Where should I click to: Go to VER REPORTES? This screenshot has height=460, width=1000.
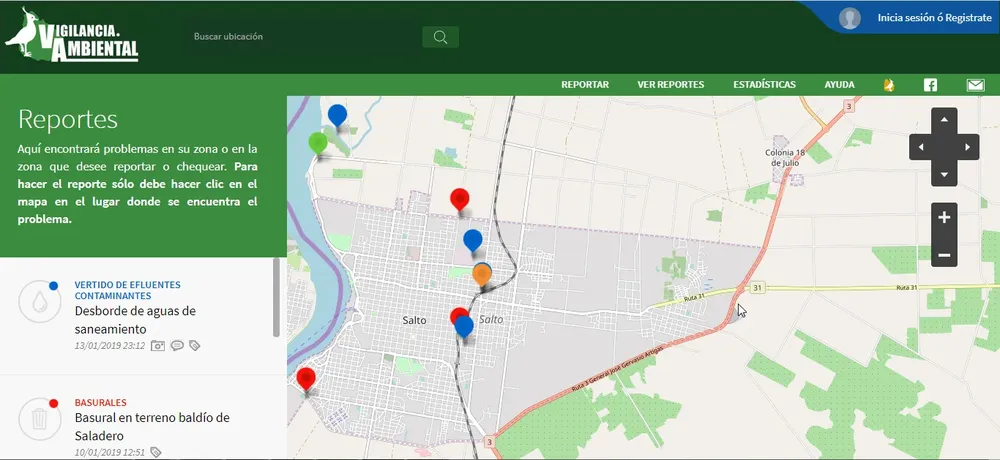pyautogui.click(x=671, y=85)
